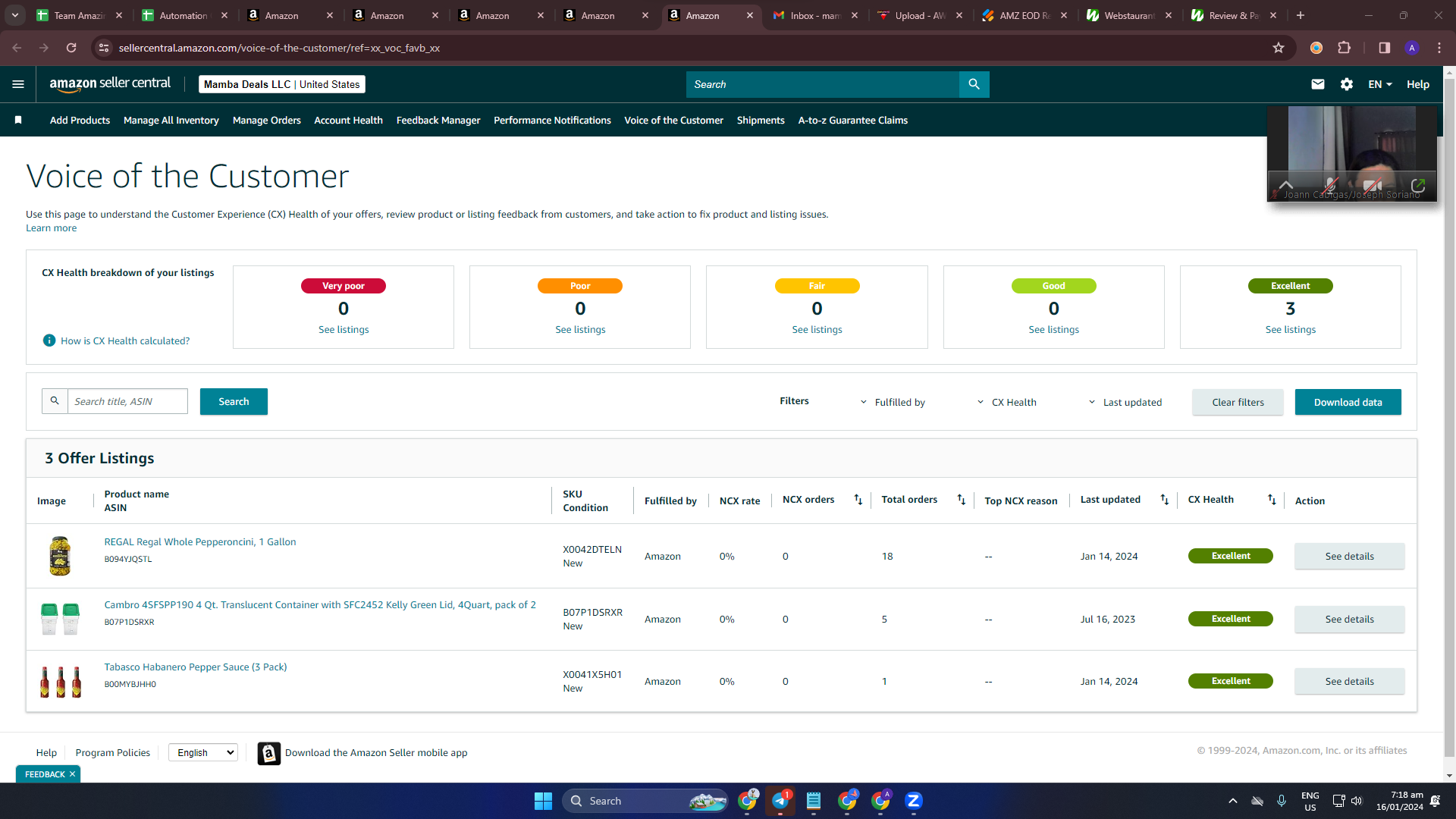Screen dimensions: 1456x819
Task: Switch to the Inbox Gmail tab
Action: coord(814,15)
